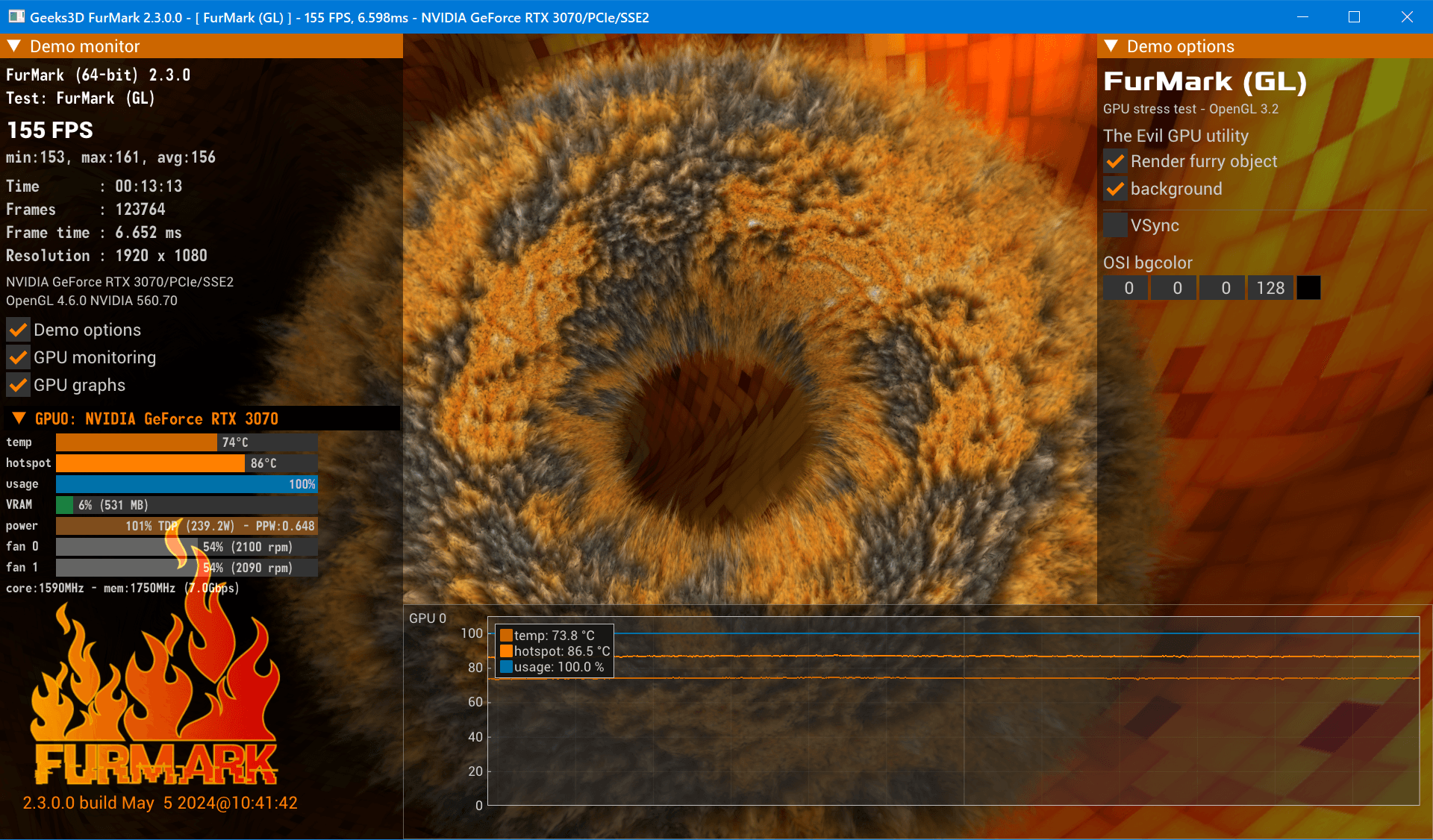Click the fan 0 bar at 2100 rpm
Viewport: 1433px width, 840px height.
coord(187,547)
